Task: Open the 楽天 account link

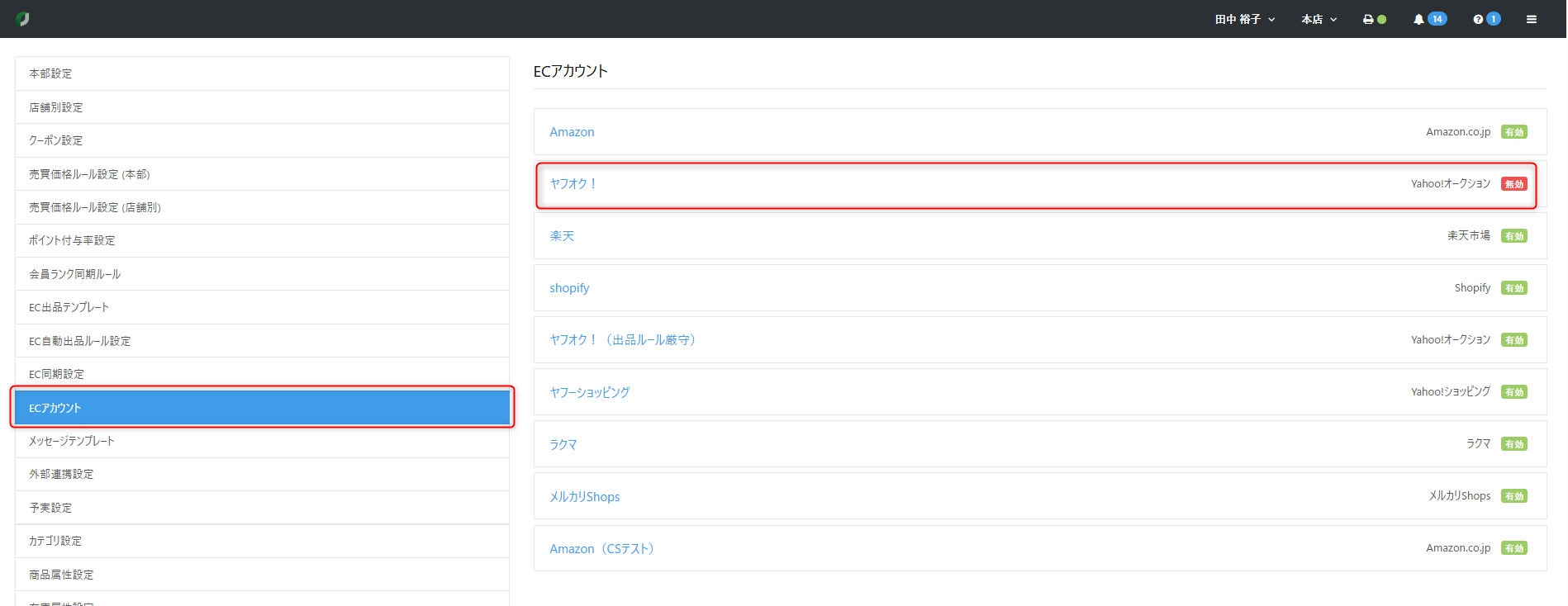Action: pyautogui.click(x=562, y=236)
